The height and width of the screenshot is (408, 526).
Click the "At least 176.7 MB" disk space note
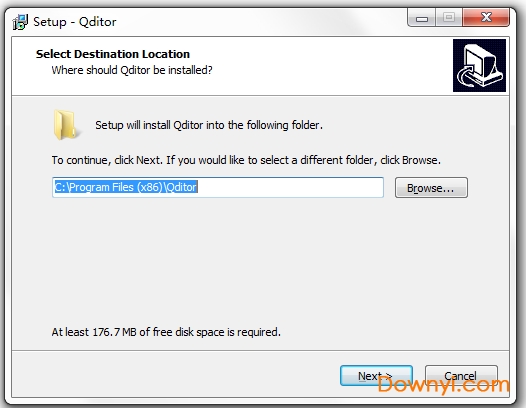[x=166, y=332]
